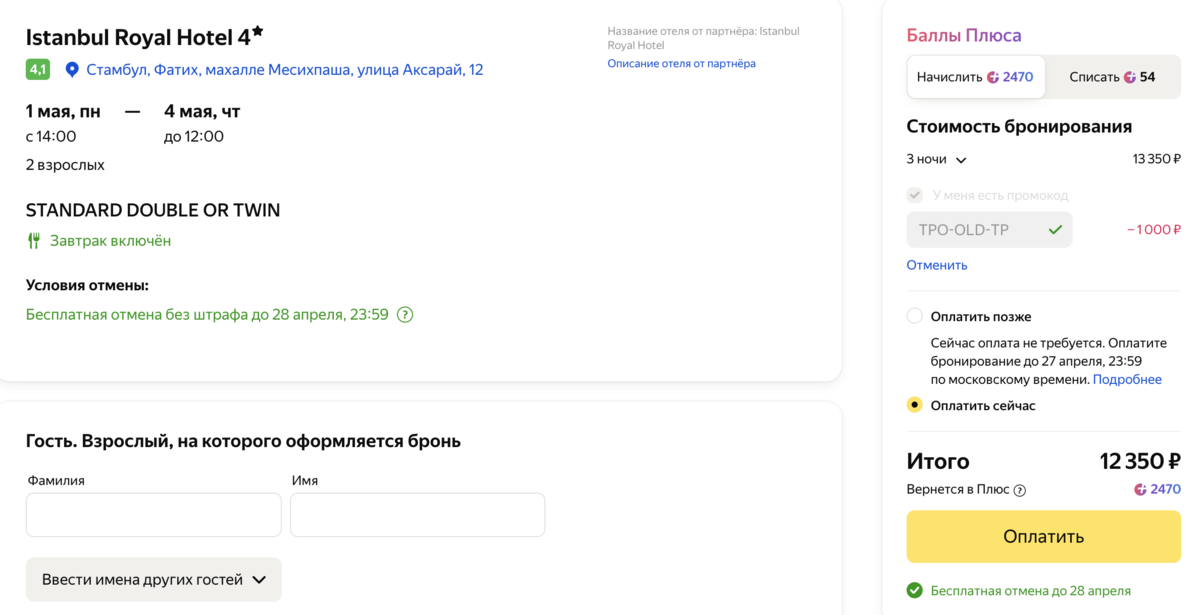Click the map pin location icon

point(71,70)
